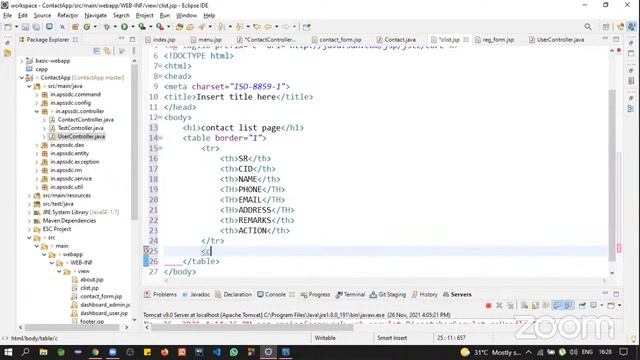This screenshot has height=360, width=640.
Task: Expand the in.apssdc.command package
Action: click(36, 95)
